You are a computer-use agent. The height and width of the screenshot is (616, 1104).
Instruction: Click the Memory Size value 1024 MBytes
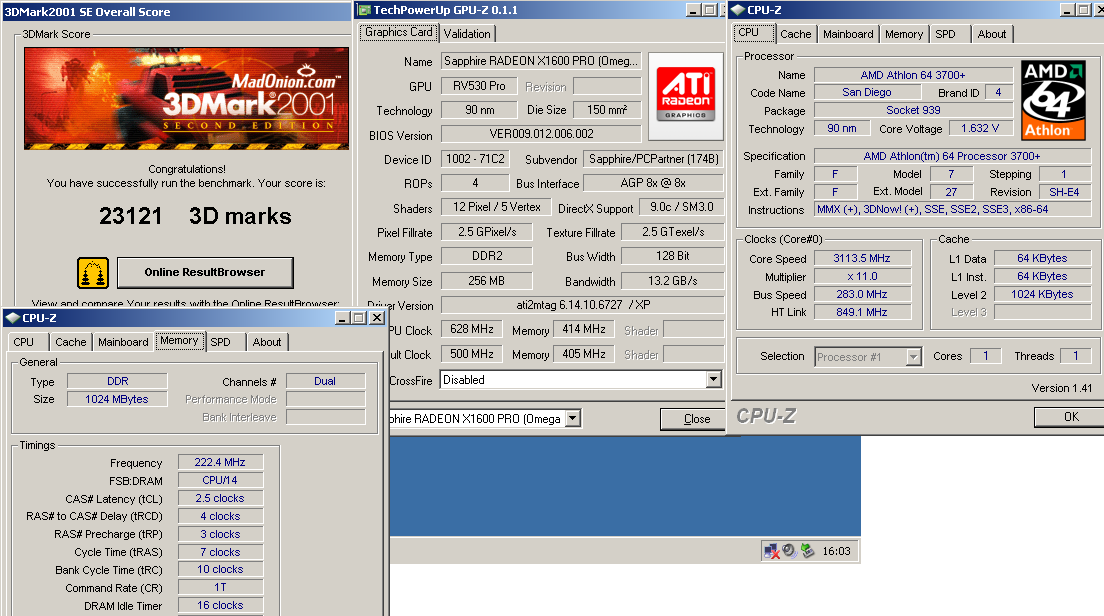pos(117,399)
